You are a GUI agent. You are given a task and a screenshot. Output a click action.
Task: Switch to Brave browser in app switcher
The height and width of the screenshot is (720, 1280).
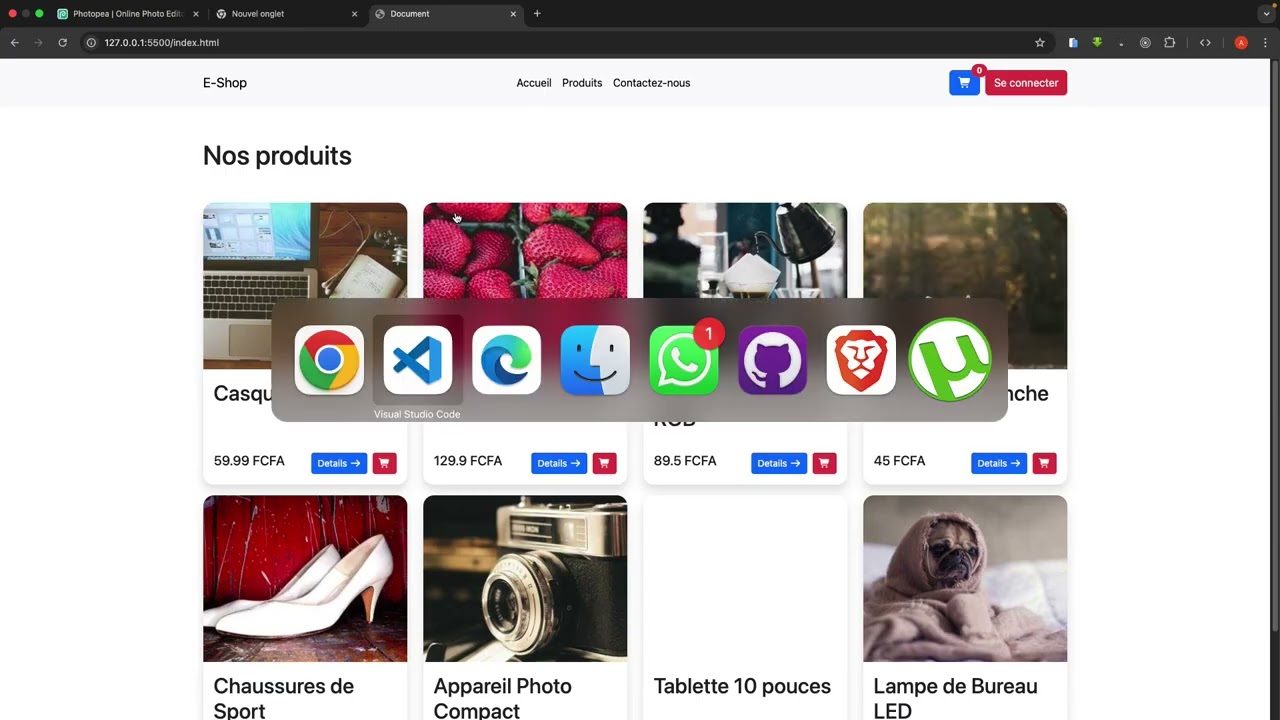(861, 360)
